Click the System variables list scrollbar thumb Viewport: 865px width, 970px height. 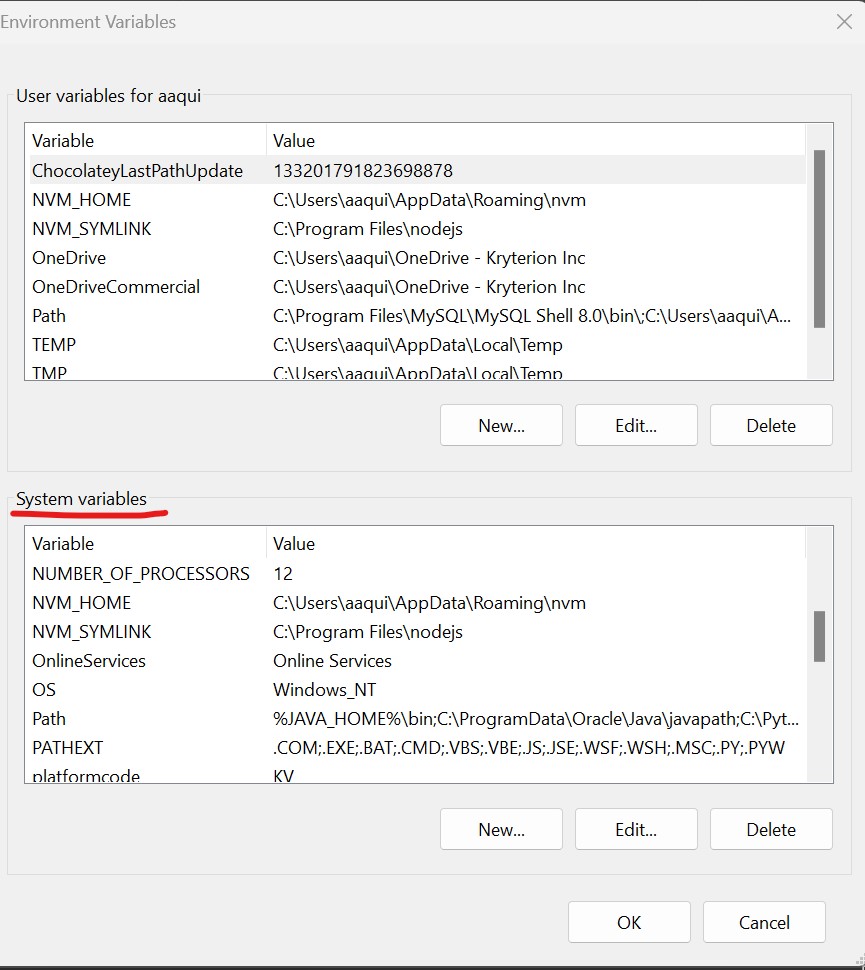point(819,636)
